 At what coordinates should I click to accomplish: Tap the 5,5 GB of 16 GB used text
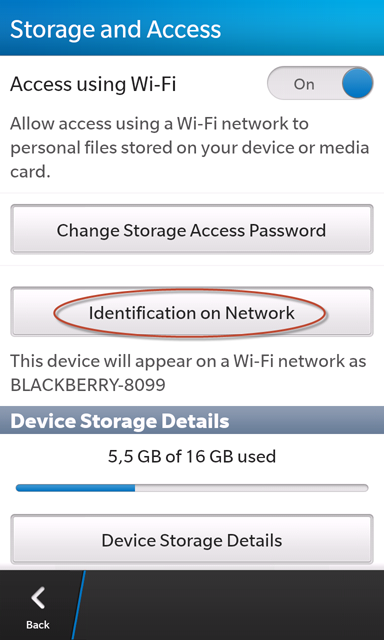[192, 456]
